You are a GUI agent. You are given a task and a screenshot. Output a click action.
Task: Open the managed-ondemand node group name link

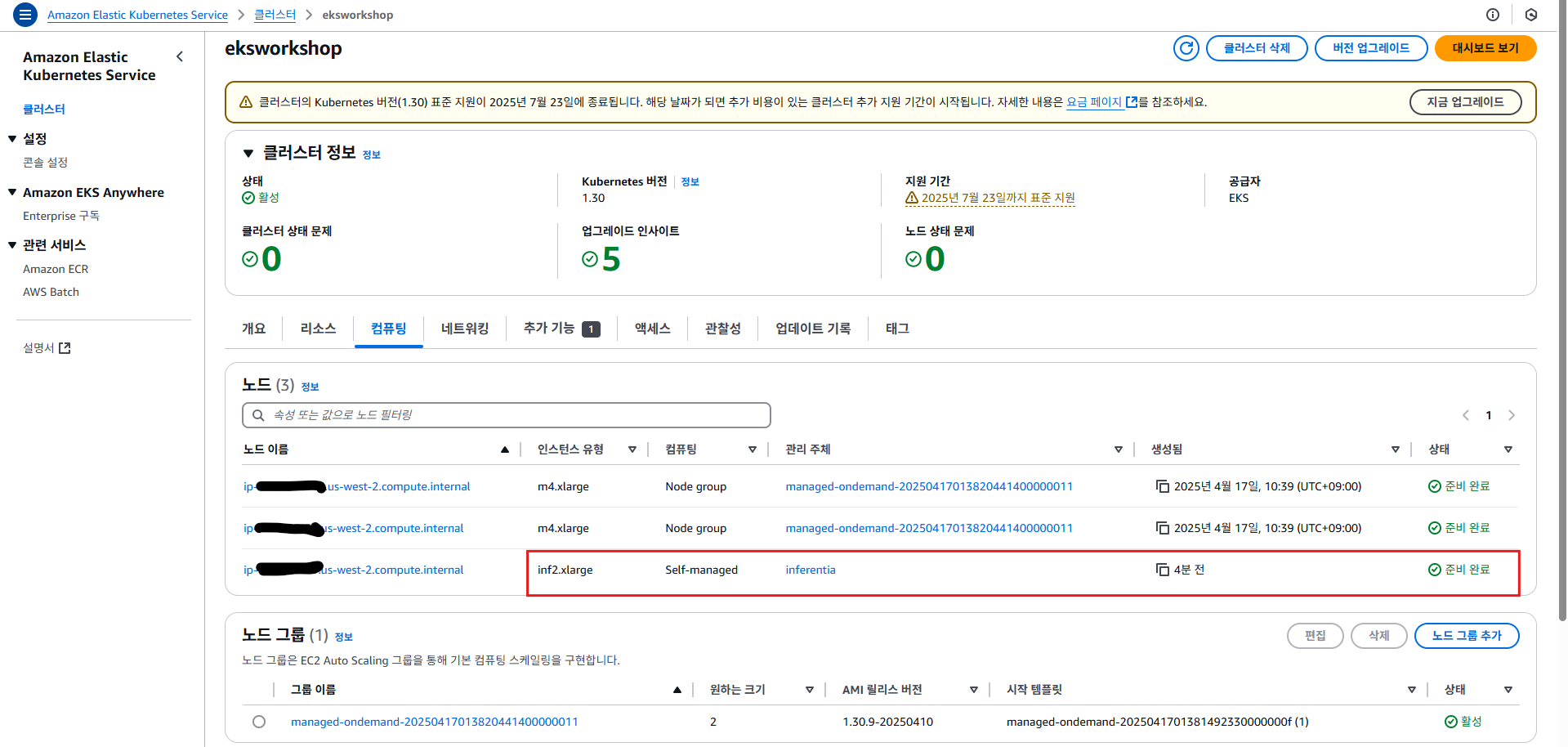435,722
